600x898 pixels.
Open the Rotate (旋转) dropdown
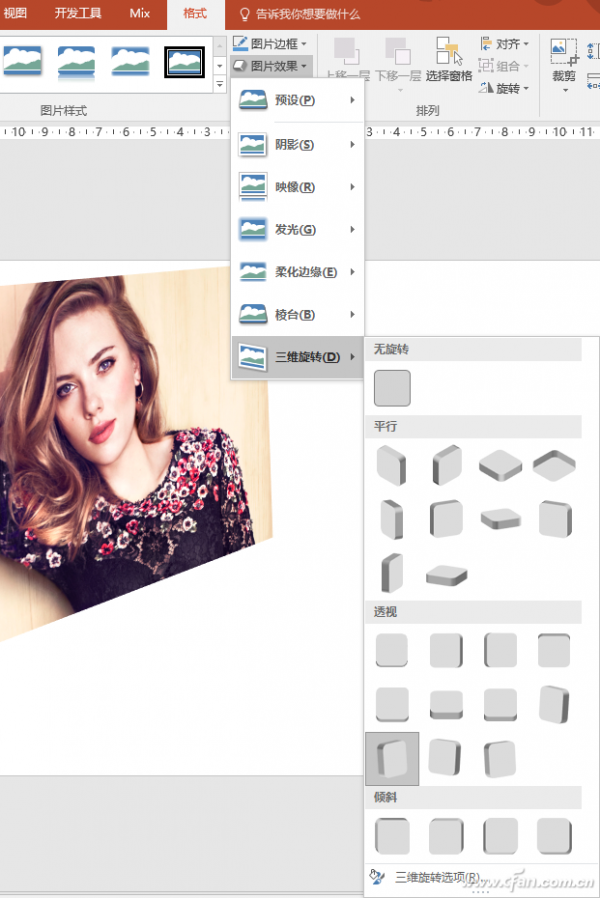coord(505,88)
